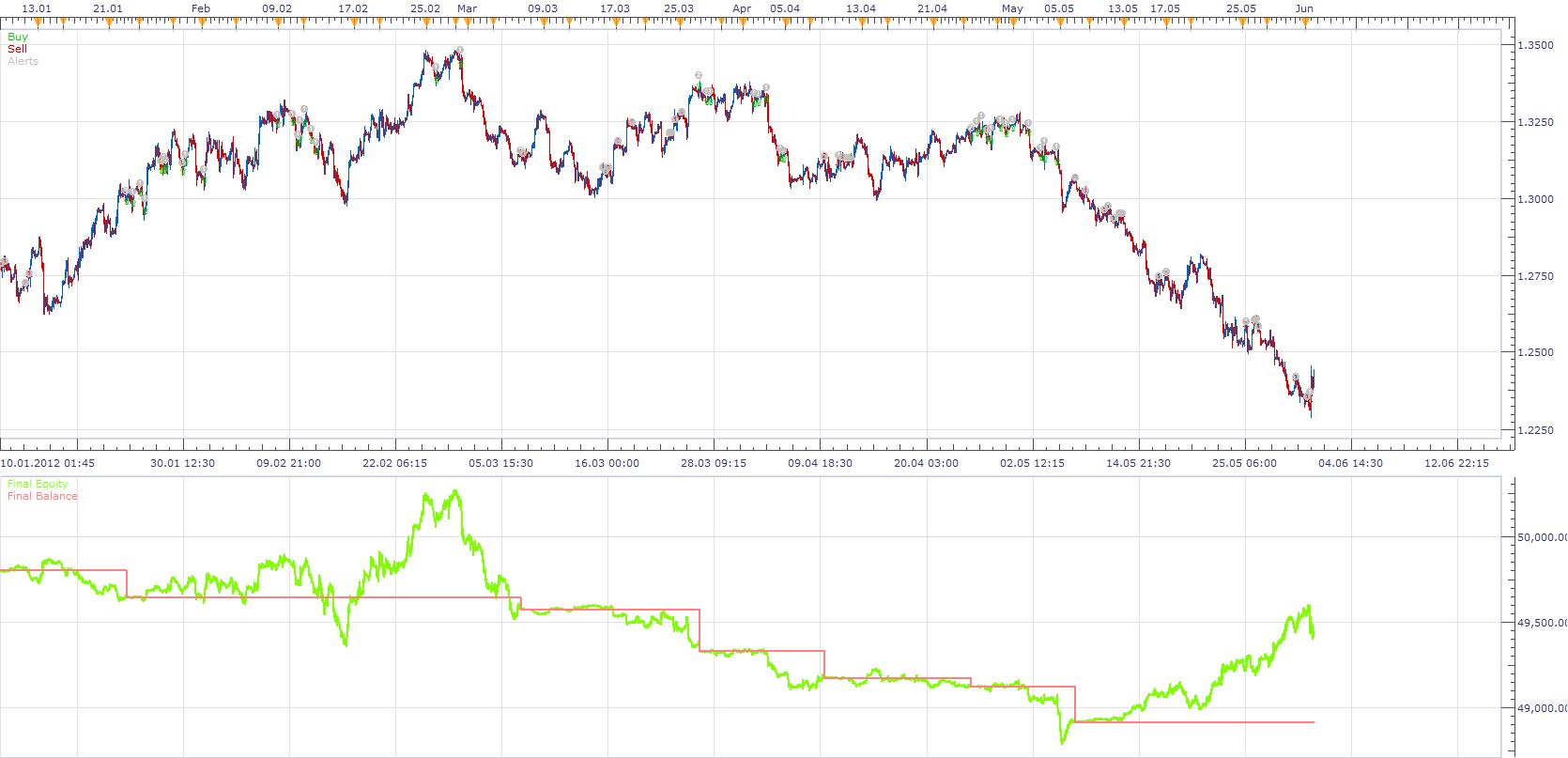
Task: Click the 02.05 12:15 timestamp label
Action: coord(1032,463)
